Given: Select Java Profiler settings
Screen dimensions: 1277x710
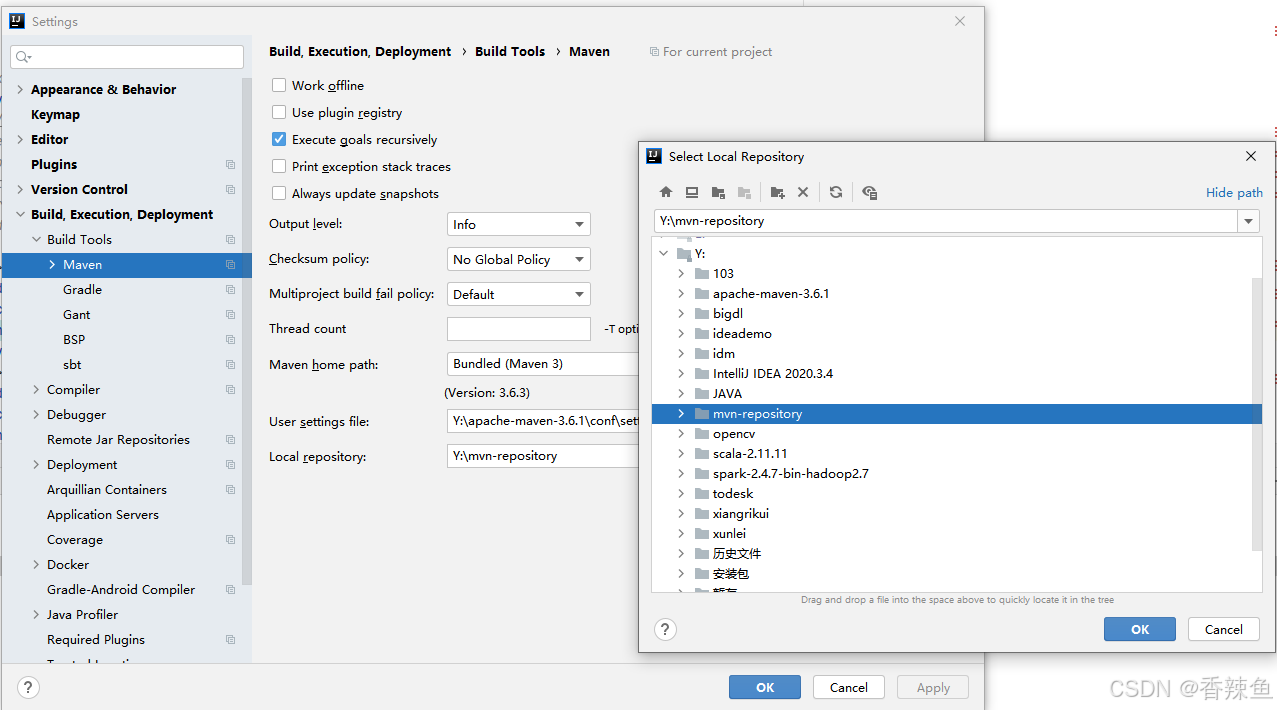Looking at the screenshot, I should (83, 614).
